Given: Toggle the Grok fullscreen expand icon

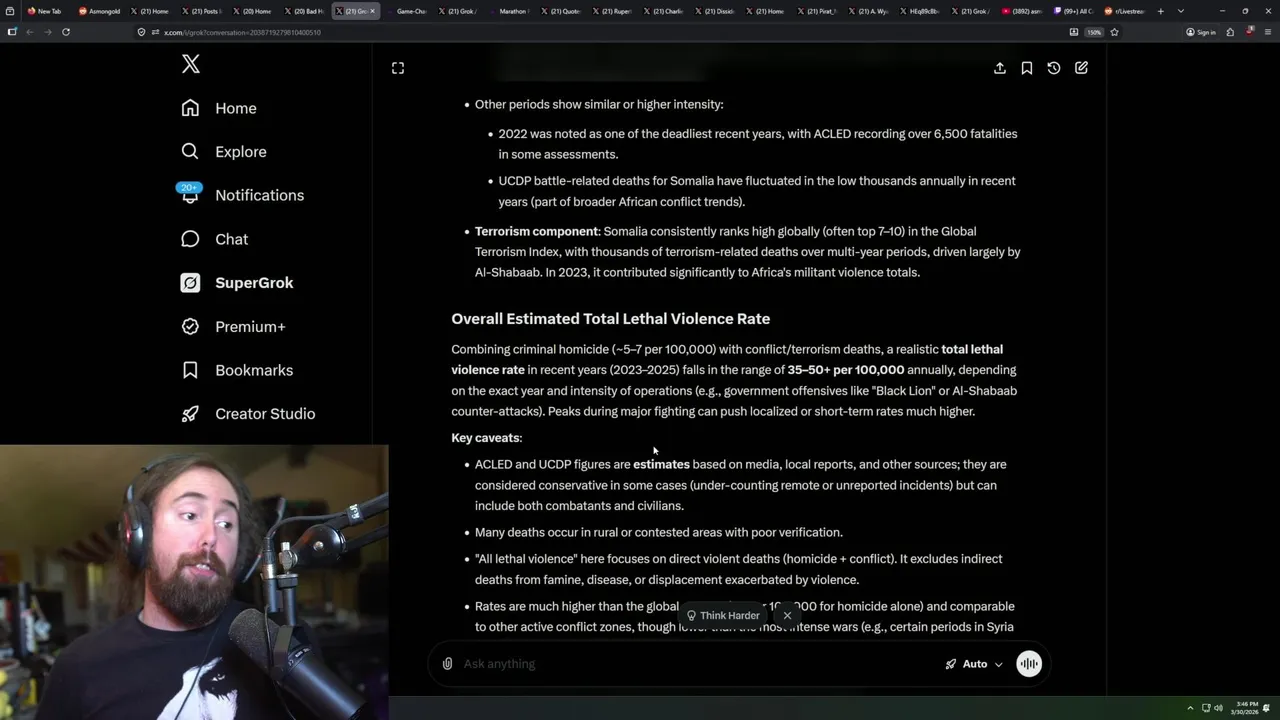Looking at the screenshot, I should [x=398, y=68].
